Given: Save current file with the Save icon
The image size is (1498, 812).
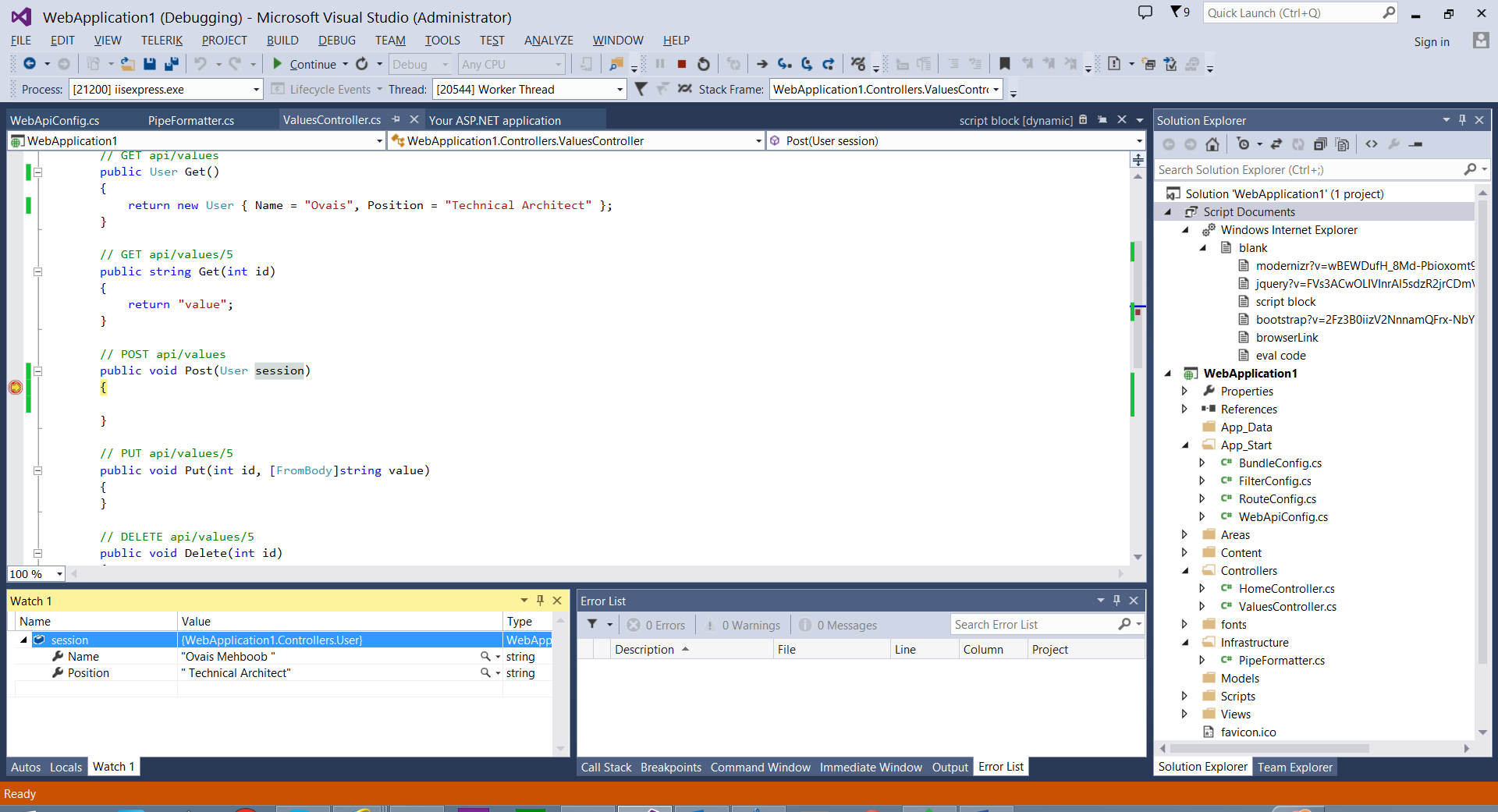Looking at the screenshot, I should tap(150, 64).
